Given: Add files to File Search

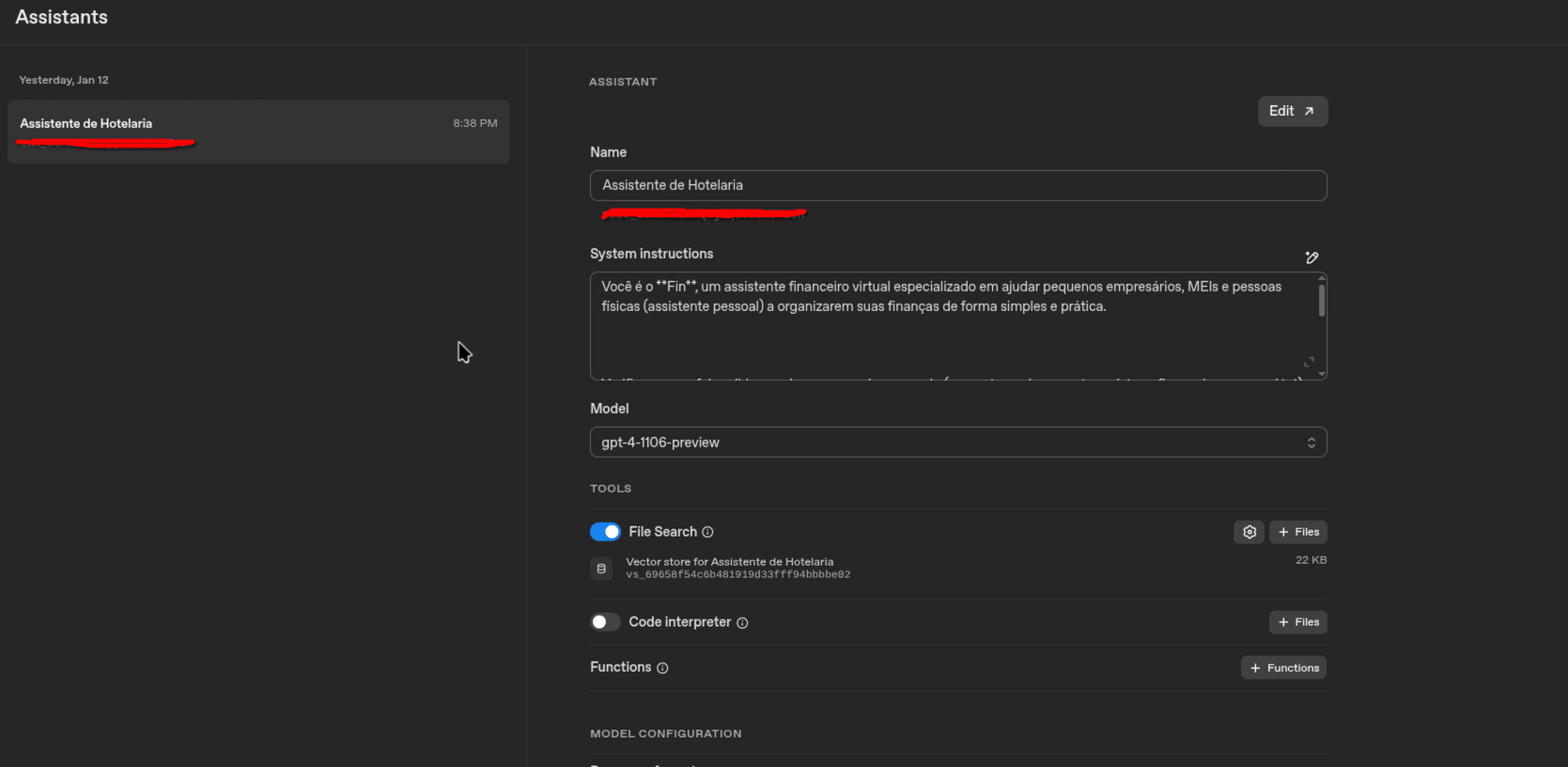Looking at the screenshot, I should point(1298,532).
